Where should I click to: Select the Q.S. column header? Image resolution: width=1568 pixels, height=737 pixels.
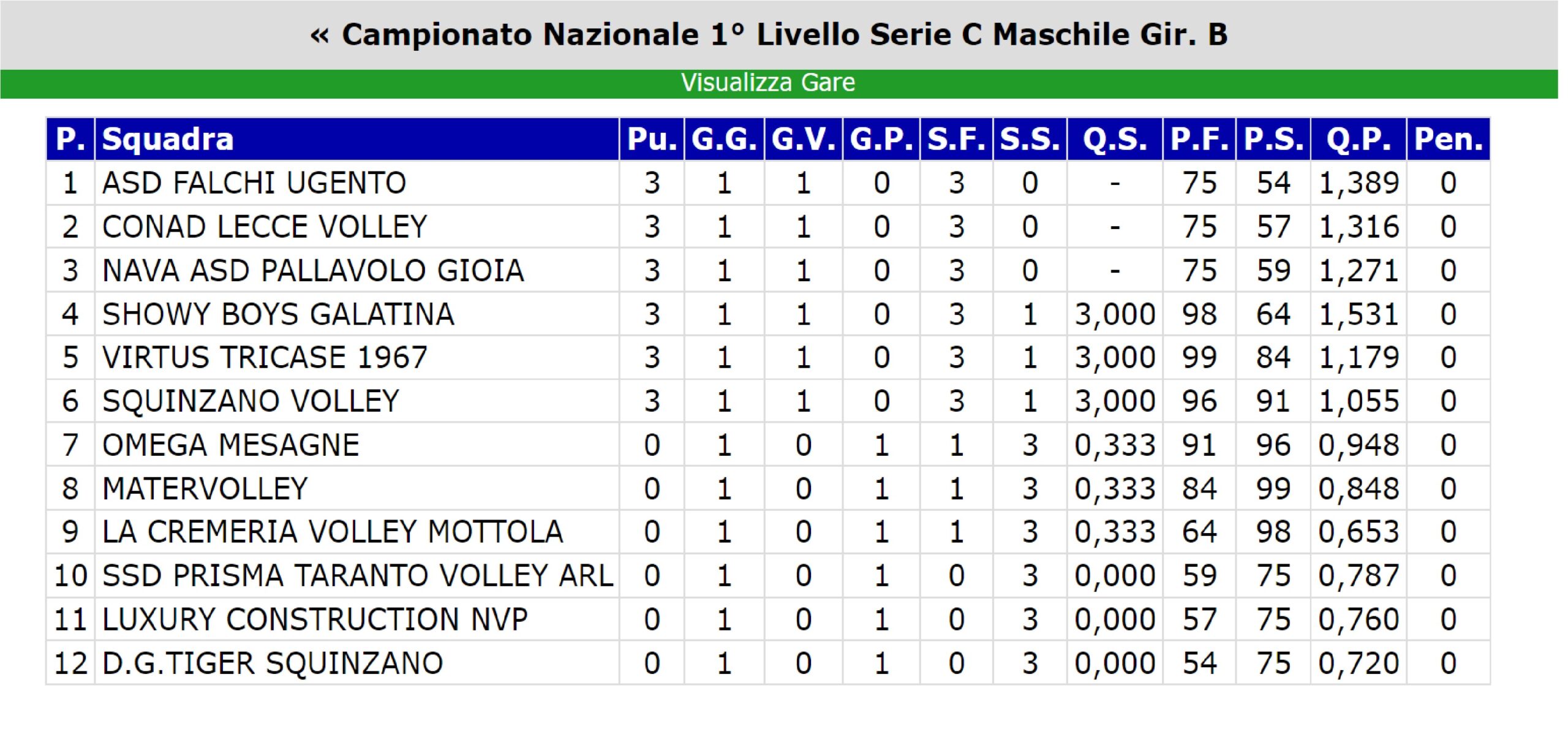pos(1115,139)
